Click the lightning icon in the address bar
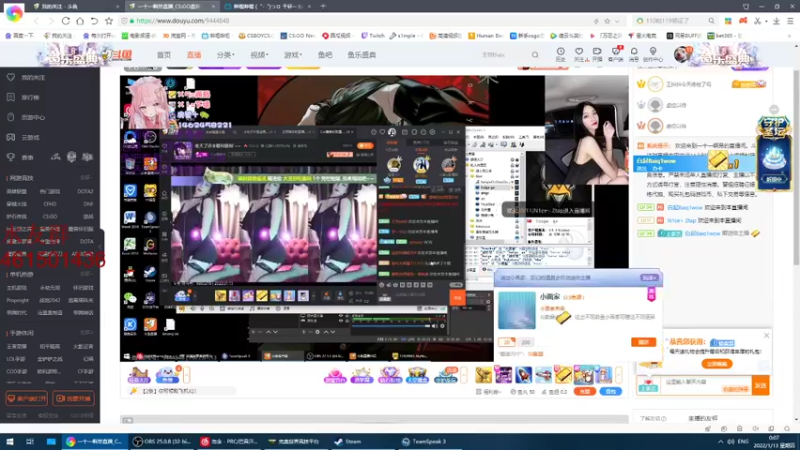Viewport: 800px width, 450px height. click(596, 21)
